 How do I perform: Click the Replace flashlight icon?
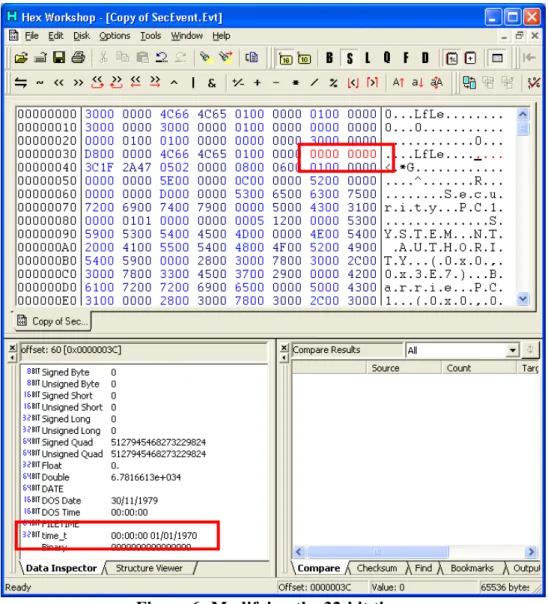coord(226,58)
